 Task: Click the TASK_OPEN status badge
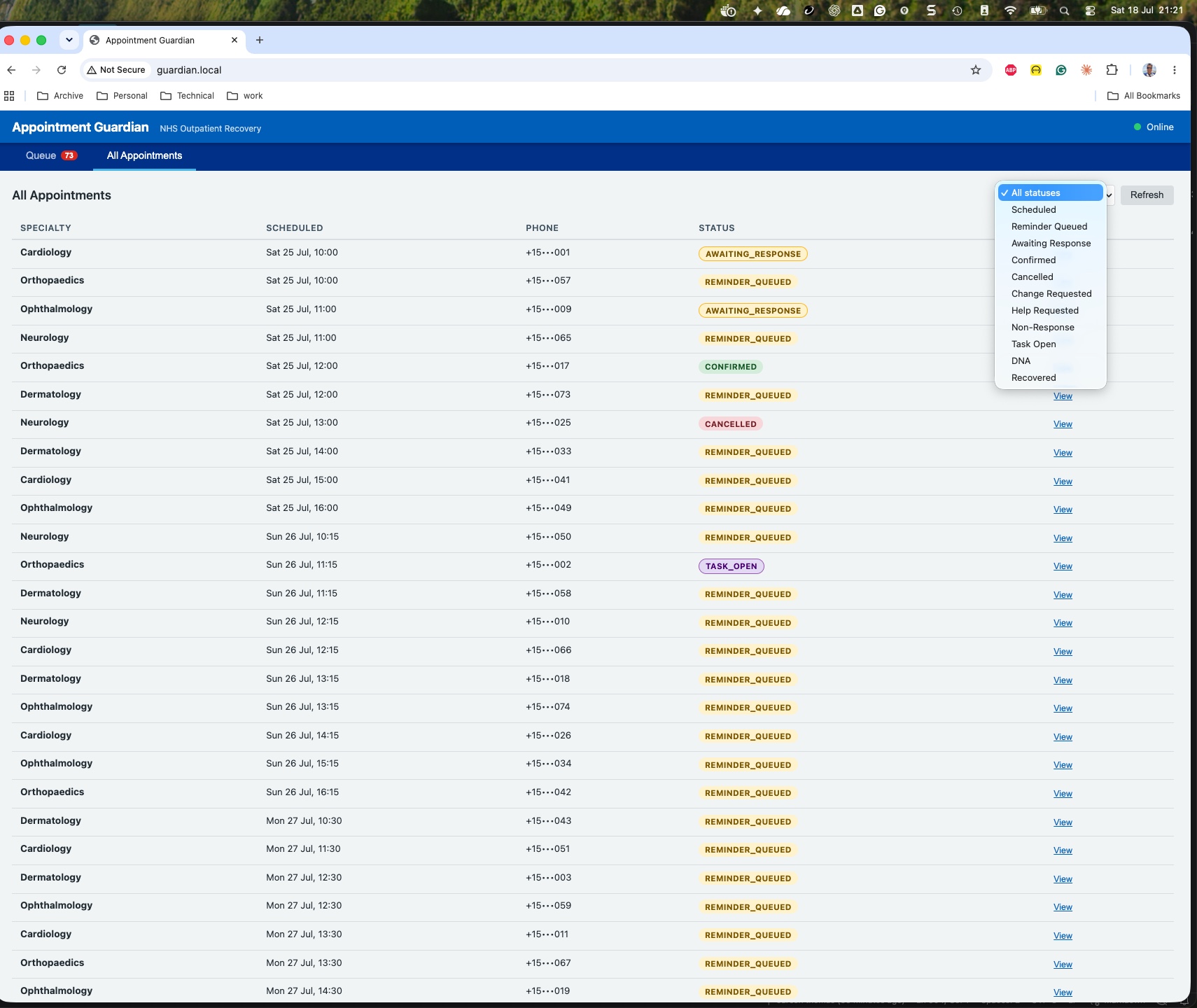(731, 566)
